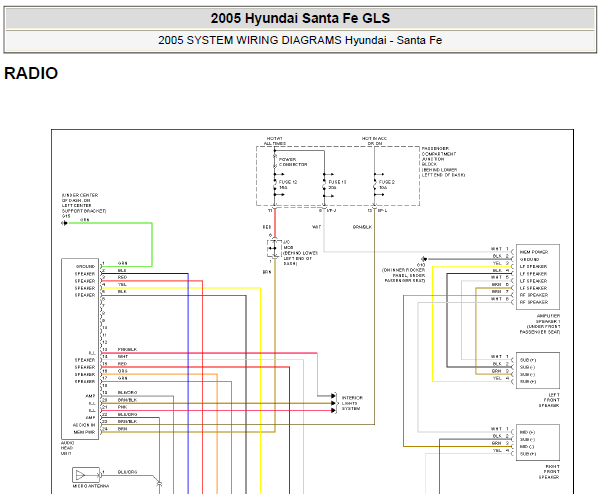The image size is (607, 494).
Task: Click the "PNK/BLK" wire label at pin 13
Action: pos(127,349)
